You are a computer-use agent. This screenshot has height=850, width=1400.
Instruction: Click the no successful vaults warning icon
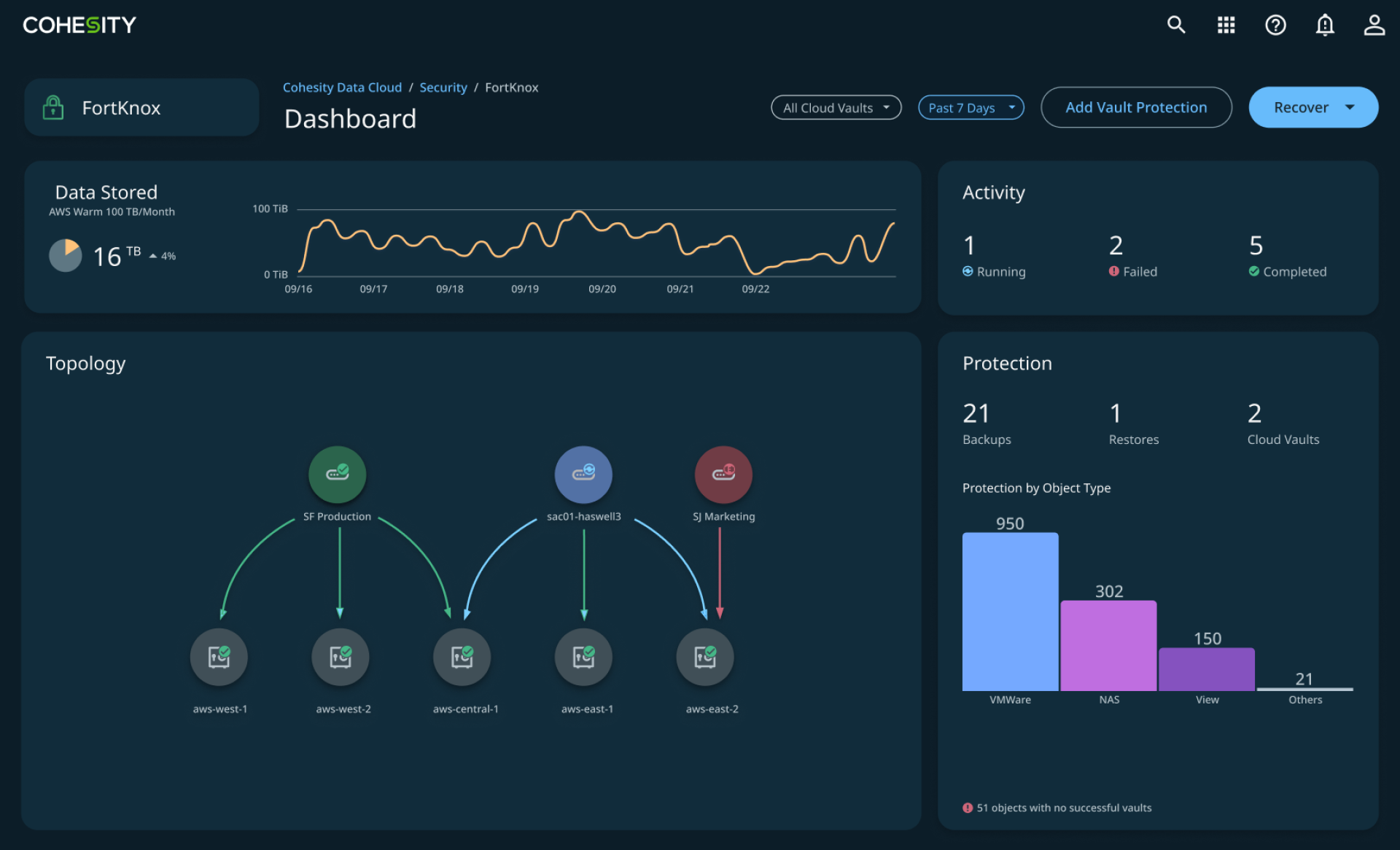(968, 808)
